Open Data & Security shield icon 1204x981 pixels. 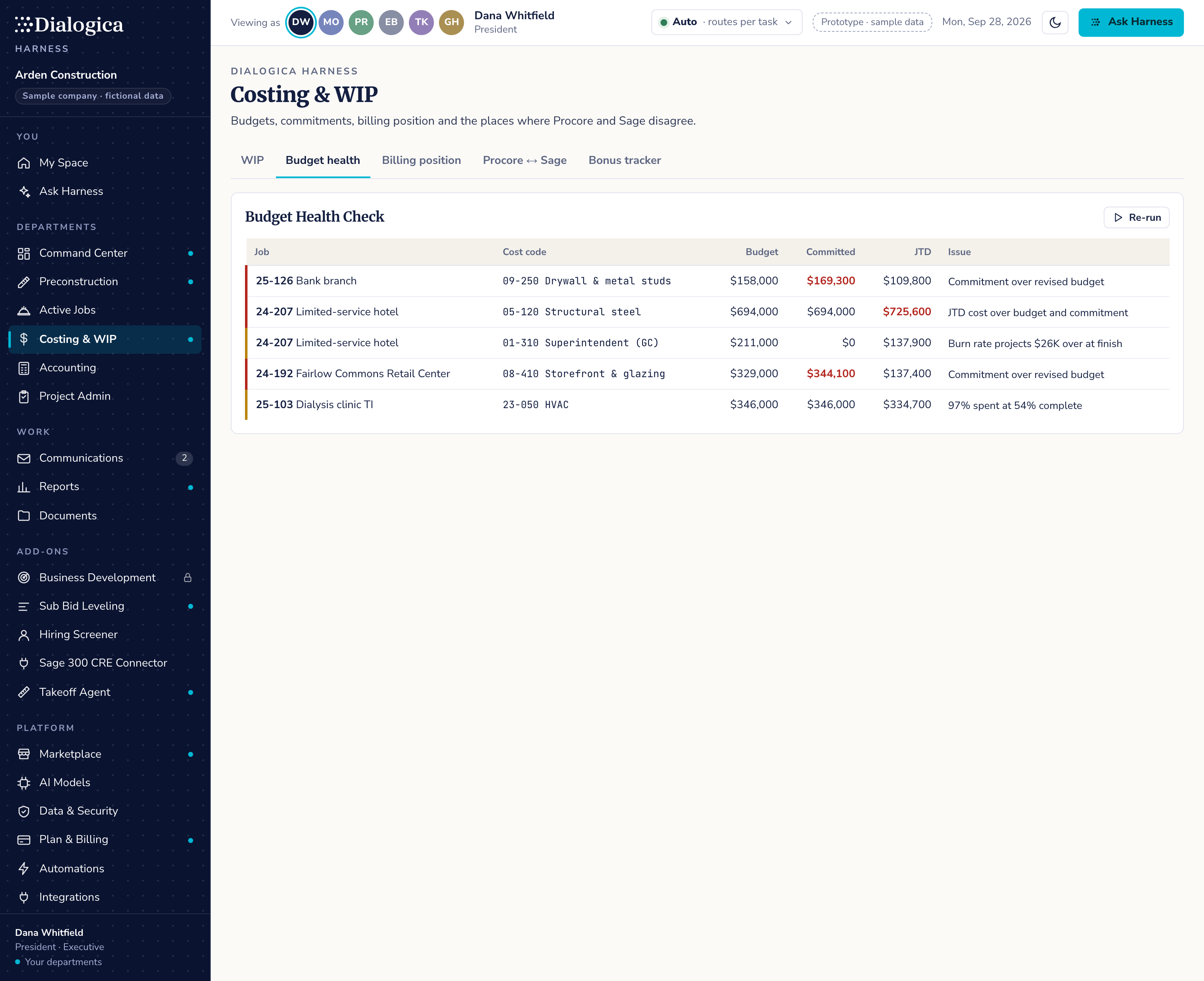[24, 811]
